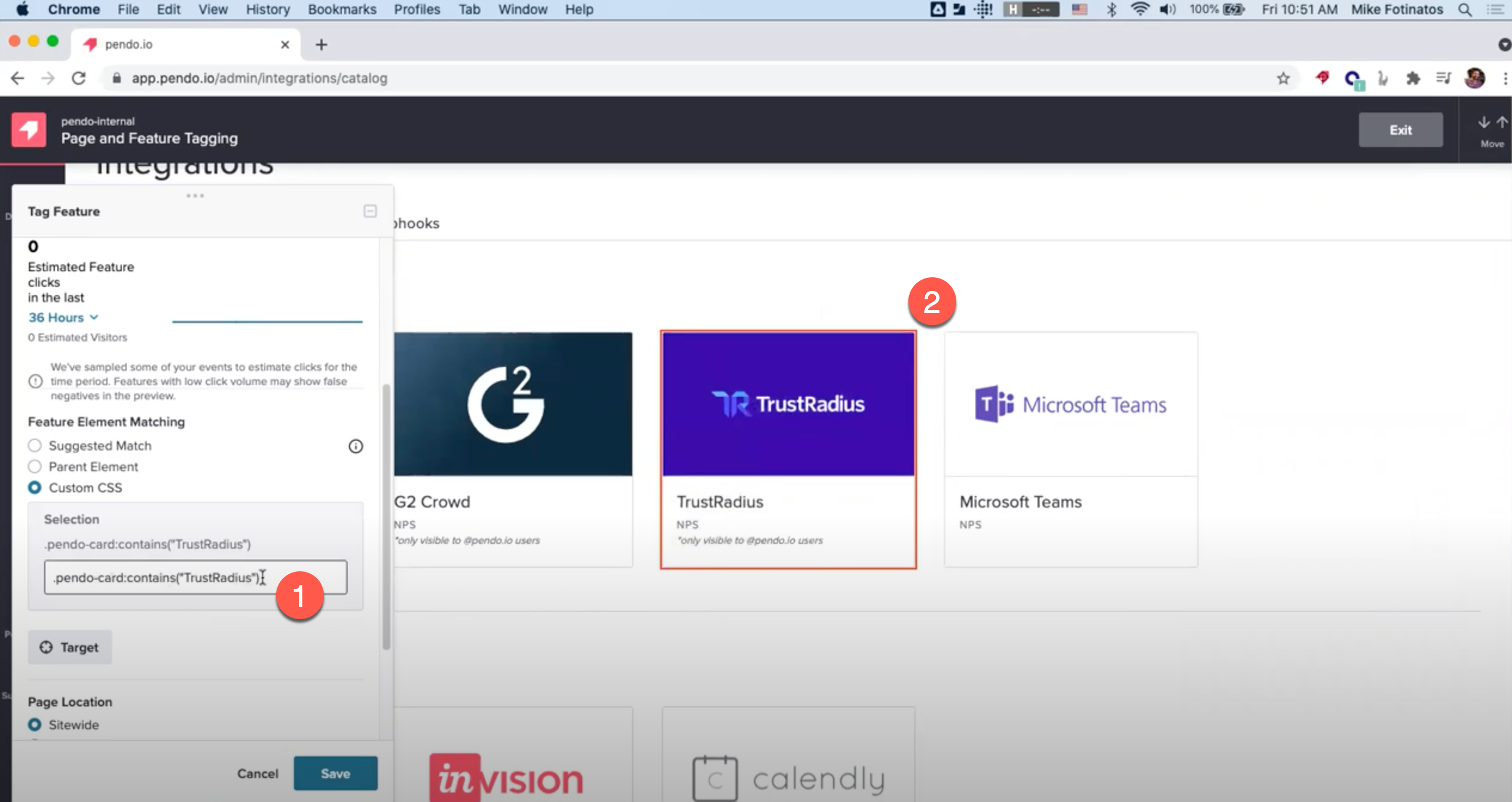This screenshot has width=1512, height=802.
Task: Select the InVision integration card
Action: coord(513,755)
